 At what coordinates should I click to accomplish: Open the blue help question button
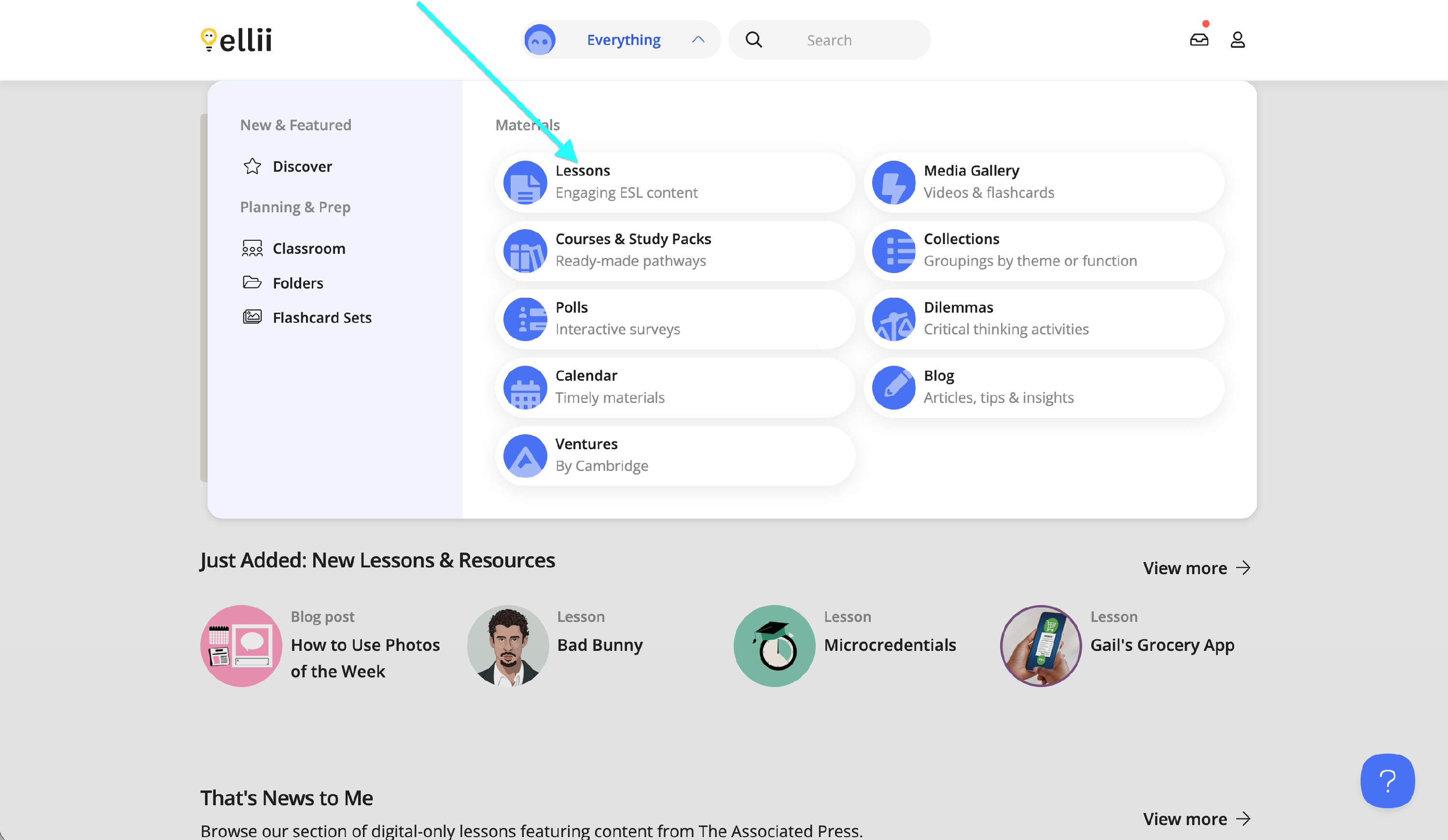click(1387, 780)
